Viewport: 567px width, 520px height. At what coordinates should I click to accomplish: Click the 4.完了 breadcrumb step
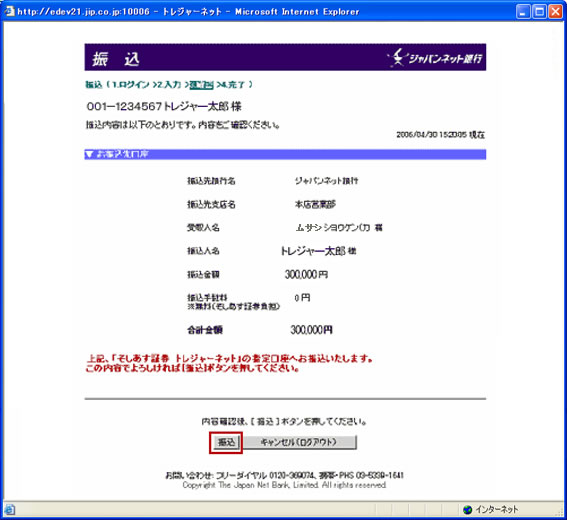pyautogui.click(x=233, y=85)
